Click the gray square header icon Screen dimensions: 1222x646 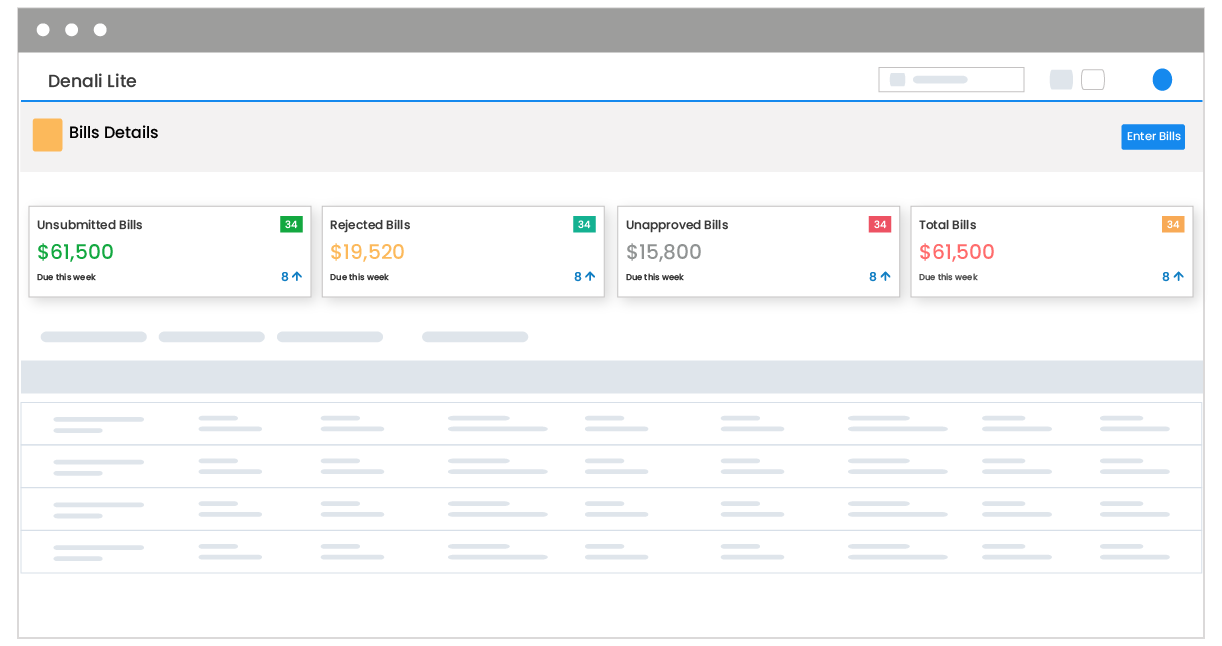tap(1061, 80)
